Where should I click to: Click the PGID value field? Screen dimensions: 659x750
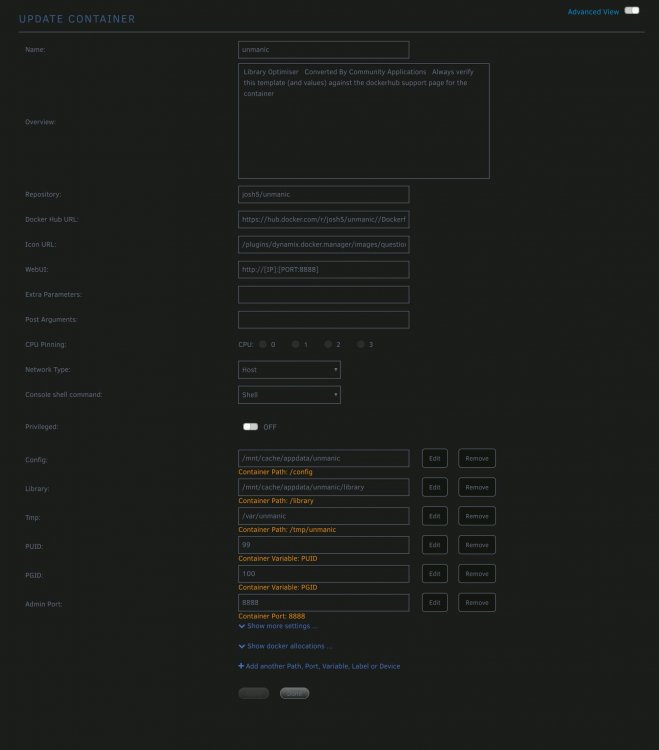pos(324,574)
